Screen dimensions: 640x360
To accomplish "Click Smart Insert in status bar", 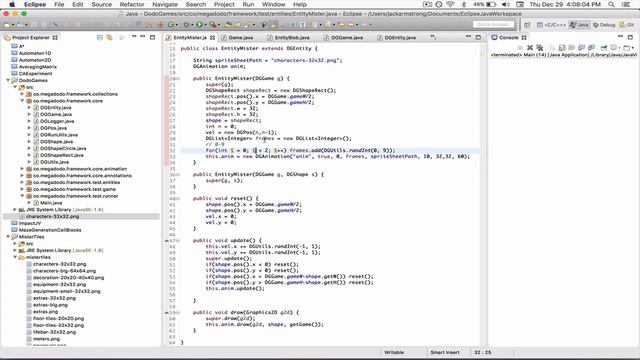I will pyautogui.click(x=444, y=352).
